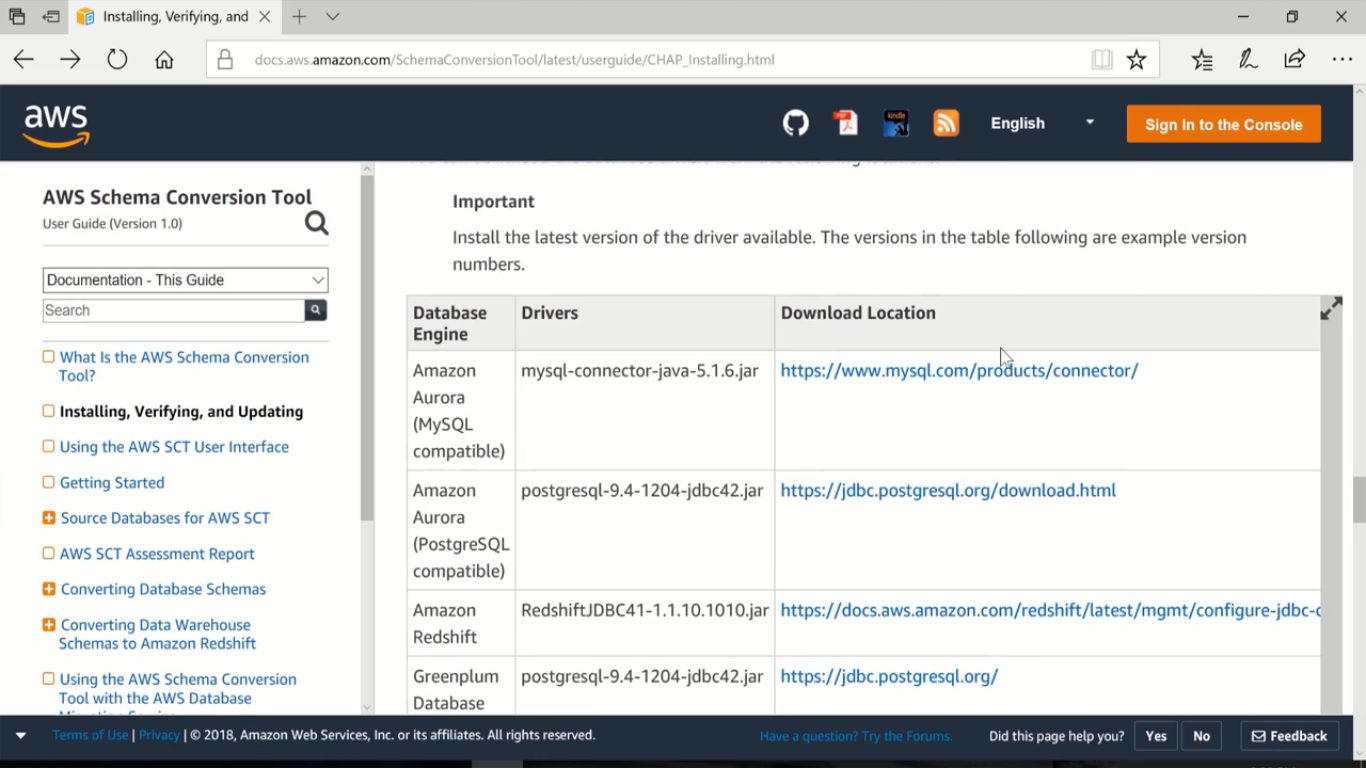Click the AWS logo
Viewport: 1366px width, 768px height.
[56, 125]
